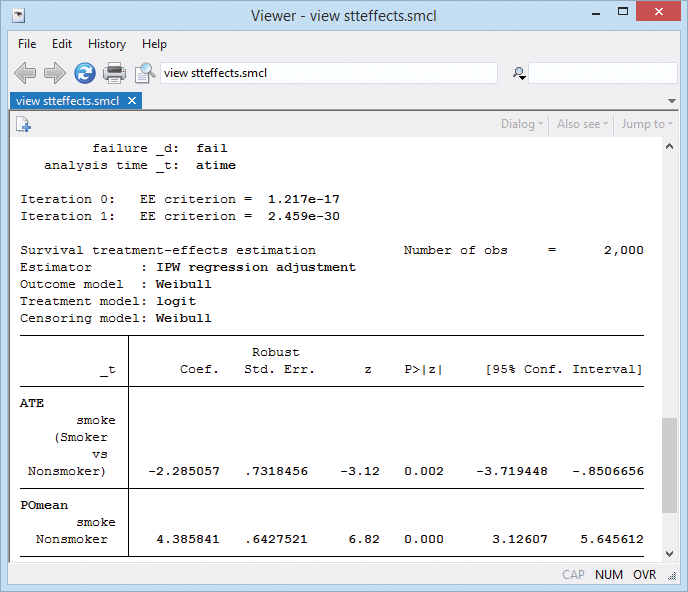Click the NUM status bar indicator

click(x=609, y=575)
